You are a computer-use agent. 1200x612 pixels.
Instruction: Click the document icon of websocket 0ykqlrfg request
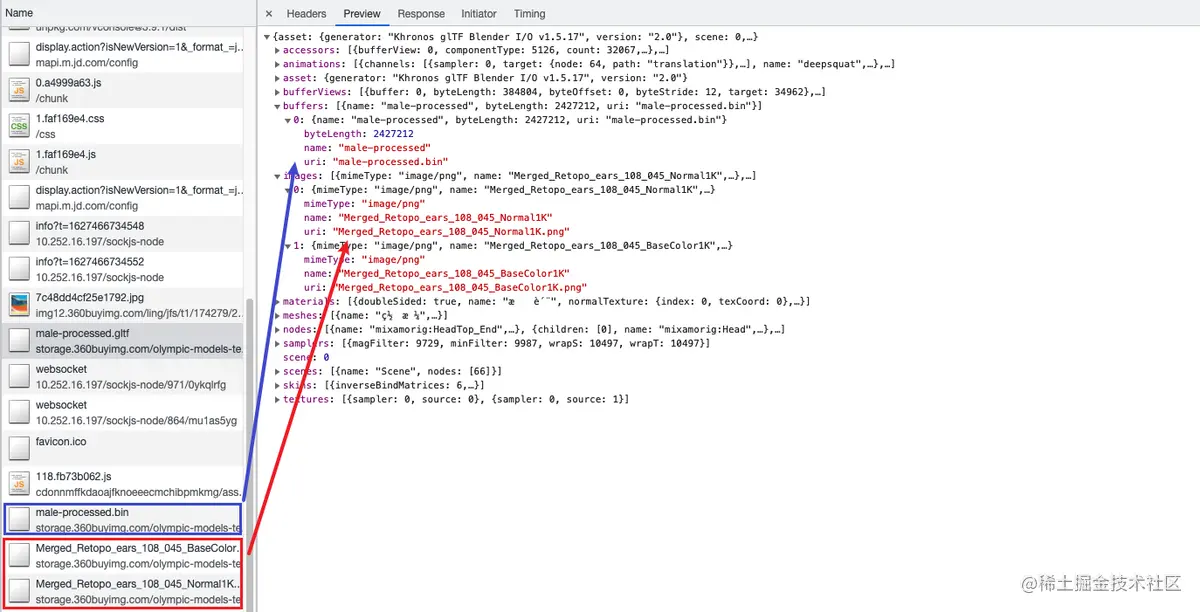pos(19,376)
